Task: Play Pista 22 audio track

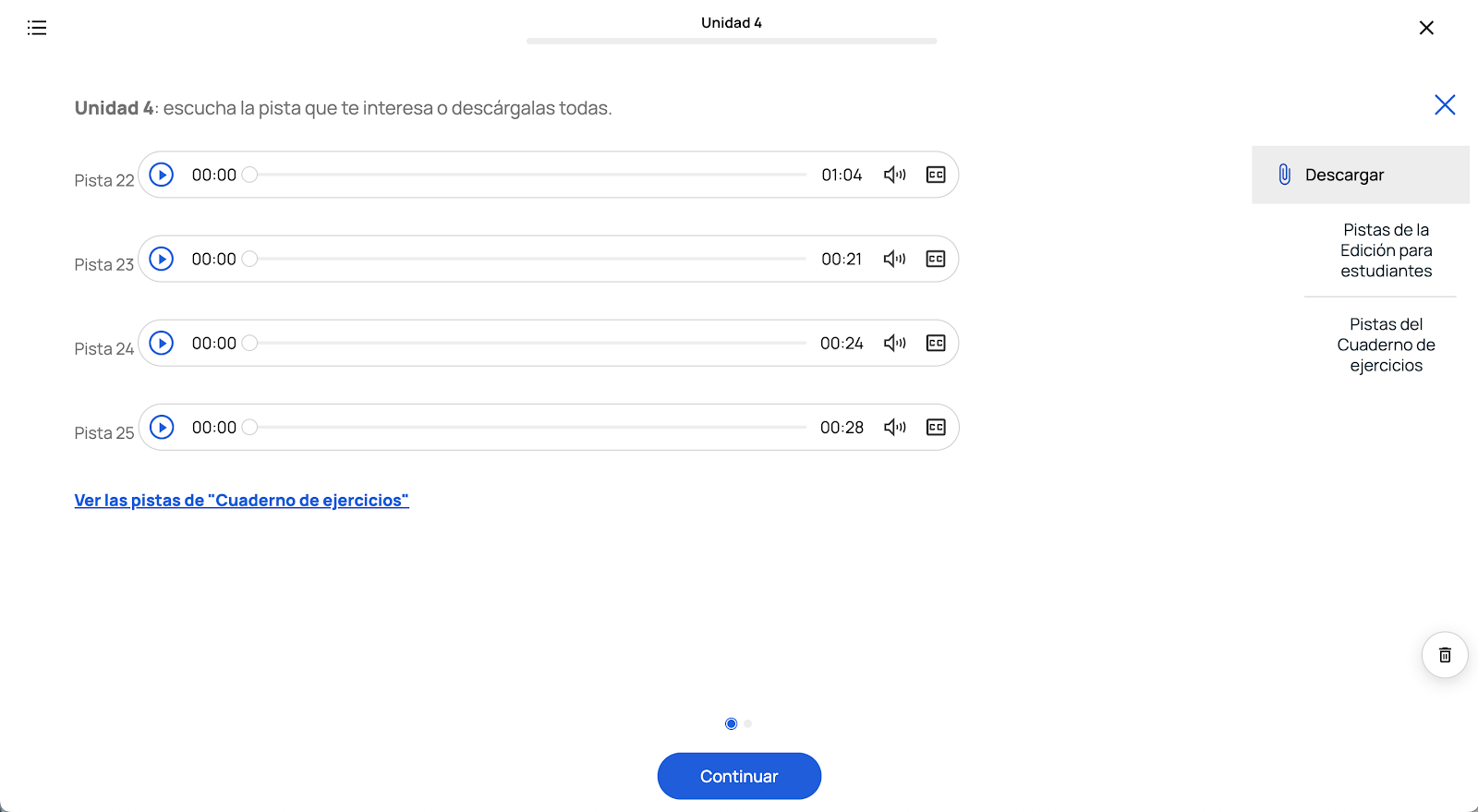Action: click(162, 175)
